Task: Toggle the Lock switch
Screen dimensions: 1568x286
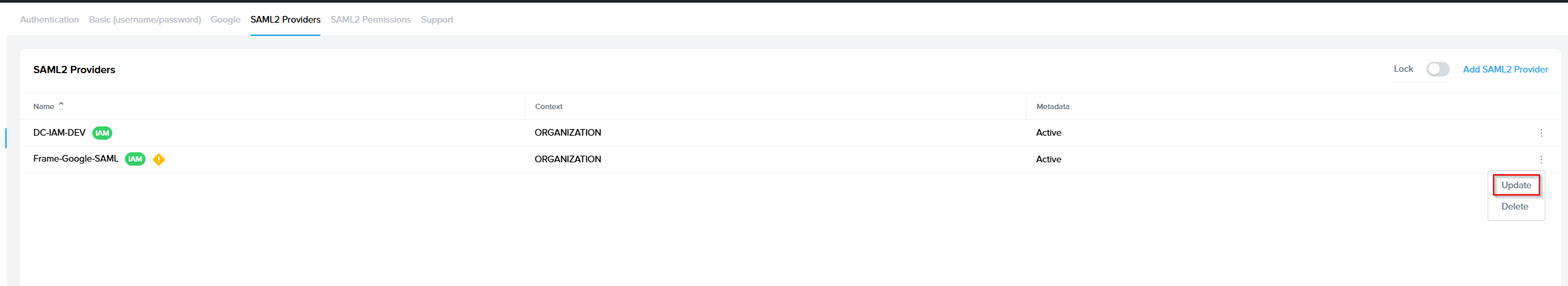Action: pyautogui.click(x=1437, y=69)
